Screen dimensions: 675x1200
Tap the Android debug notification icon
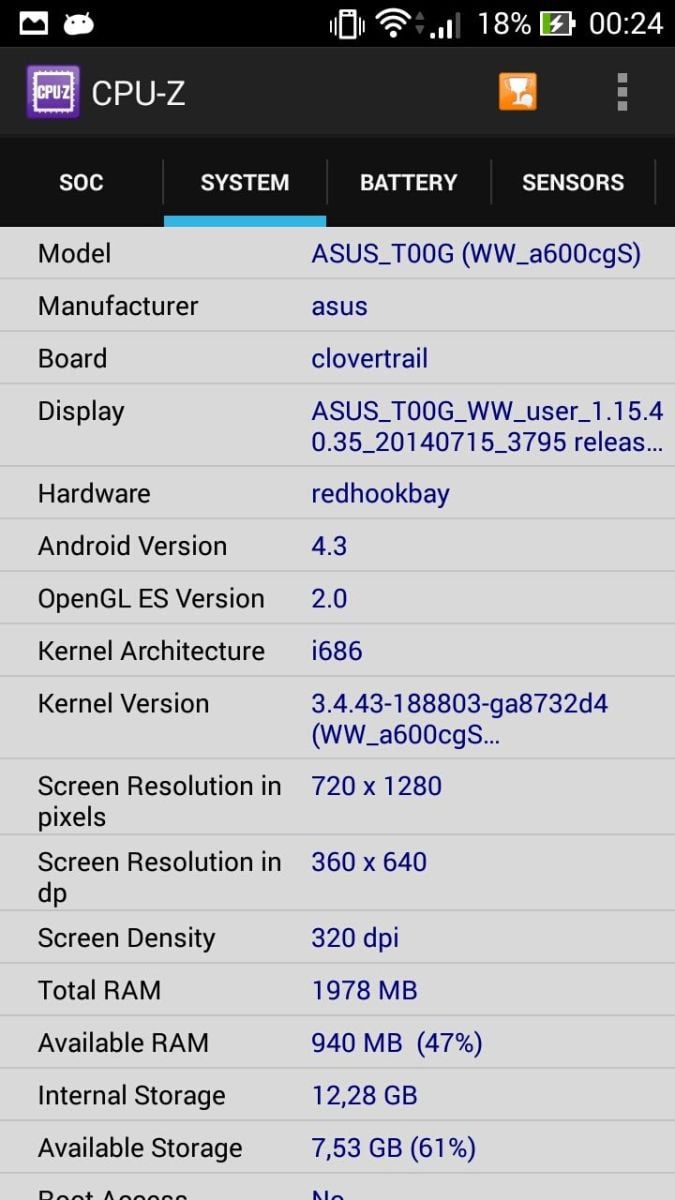click(78, 23)
